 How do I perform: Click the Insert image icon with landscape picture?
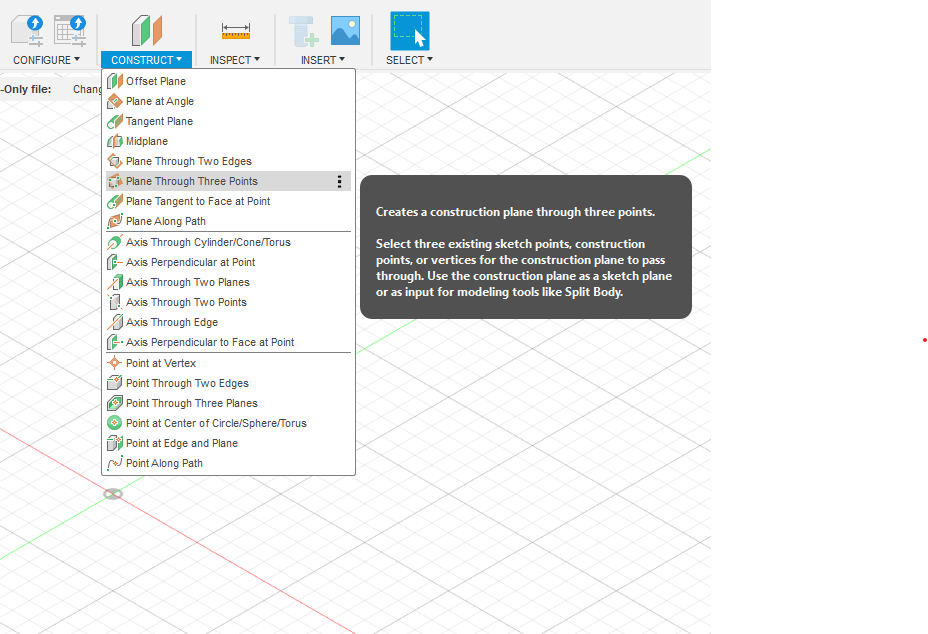345,30
